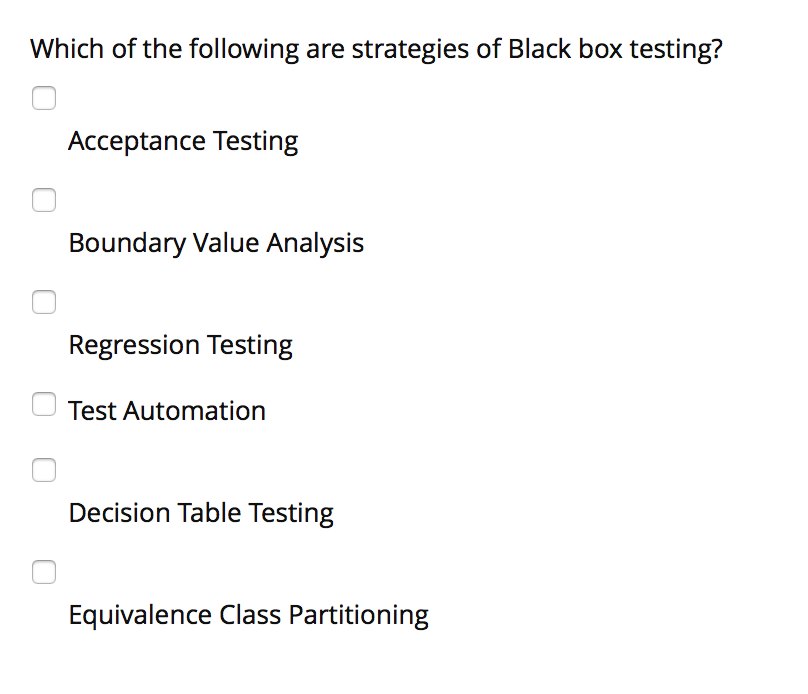Click the Boundary Value Analysis label

[x=216, y=243]
